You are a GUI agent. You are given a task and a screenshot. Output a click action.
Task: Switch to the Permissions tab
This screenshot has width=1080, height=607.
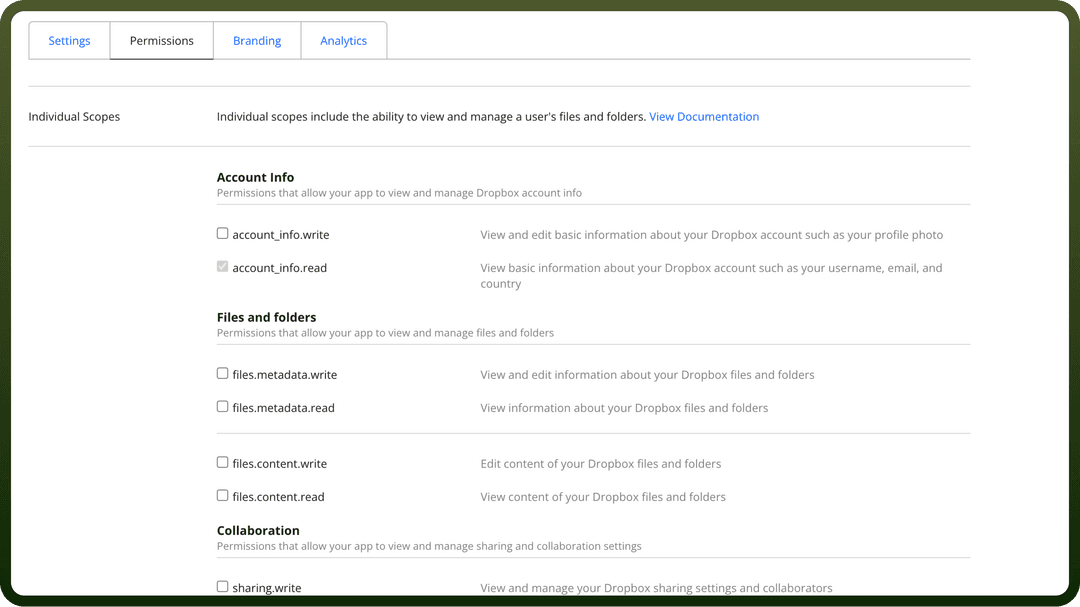click(x=161, y=41)
